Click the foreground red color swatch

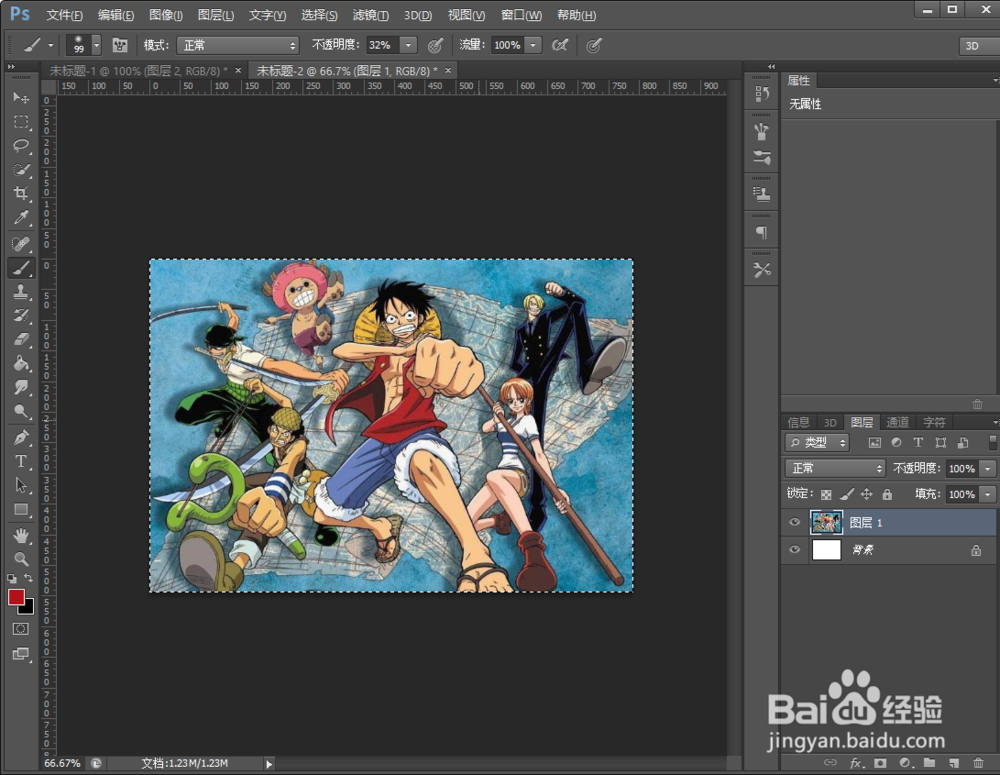[x=15, y=596]
